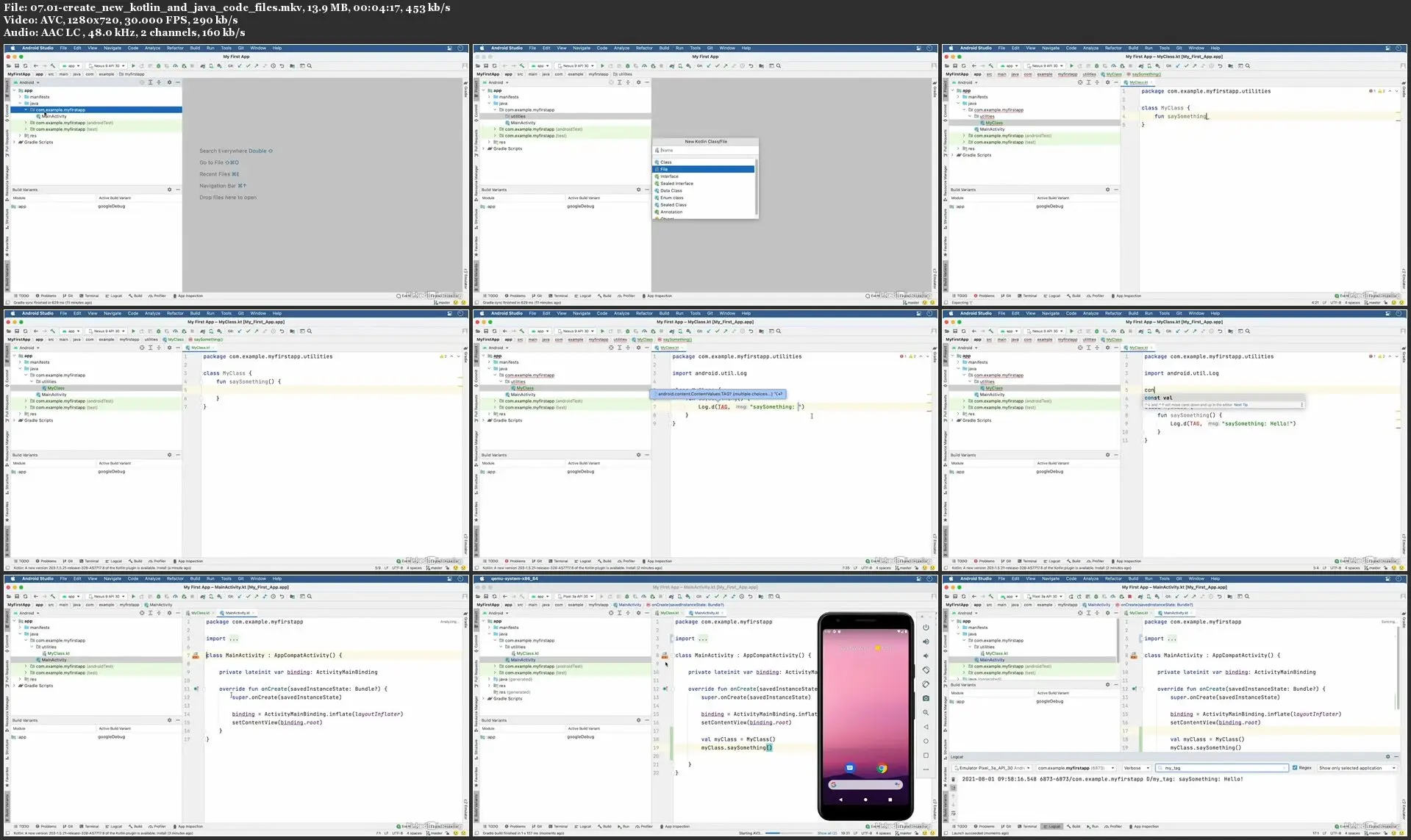This screenshot has width=1411, height=840.
Task: Open the Logcat panel's gear settings
Action: [x=1388, y=756]
